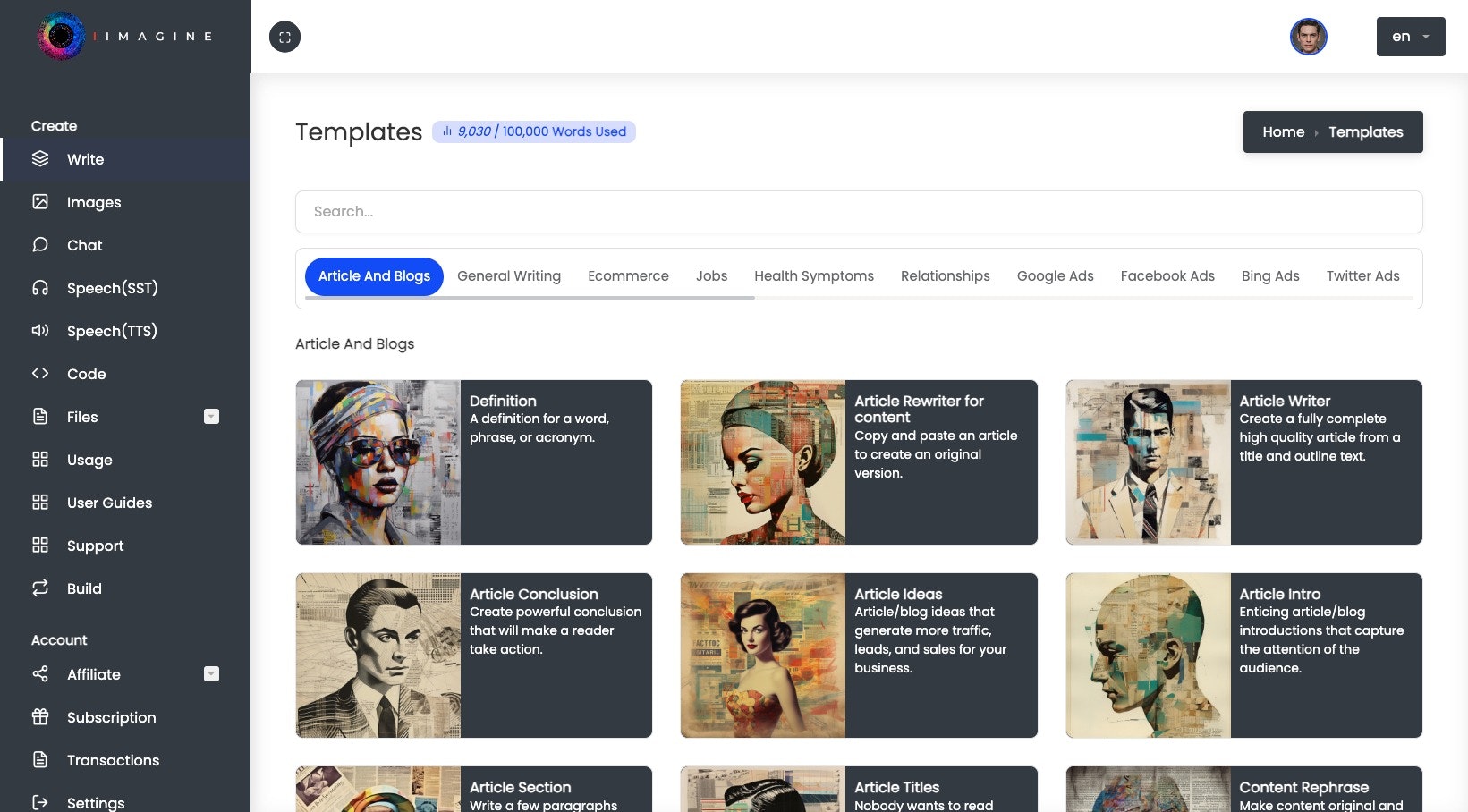The height and width of the screenshot is (812, 1468).
Task: Click the Subscription gift icon
Action: 40,717
